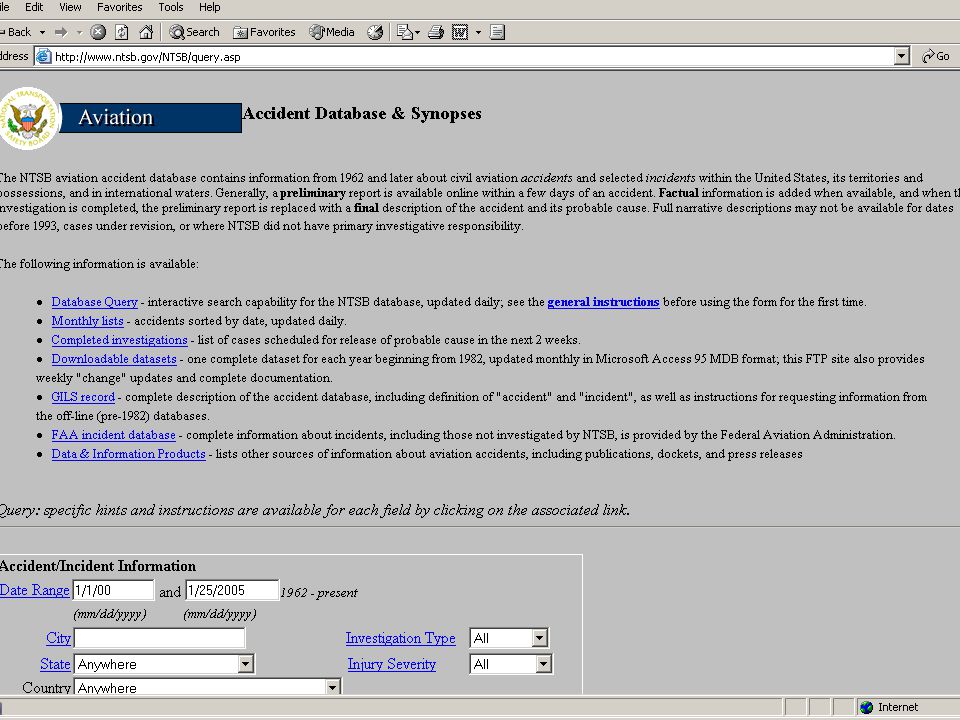Click the Refresh page icon
This screenshot has width=960, height=720.
(x=122, y=32)
